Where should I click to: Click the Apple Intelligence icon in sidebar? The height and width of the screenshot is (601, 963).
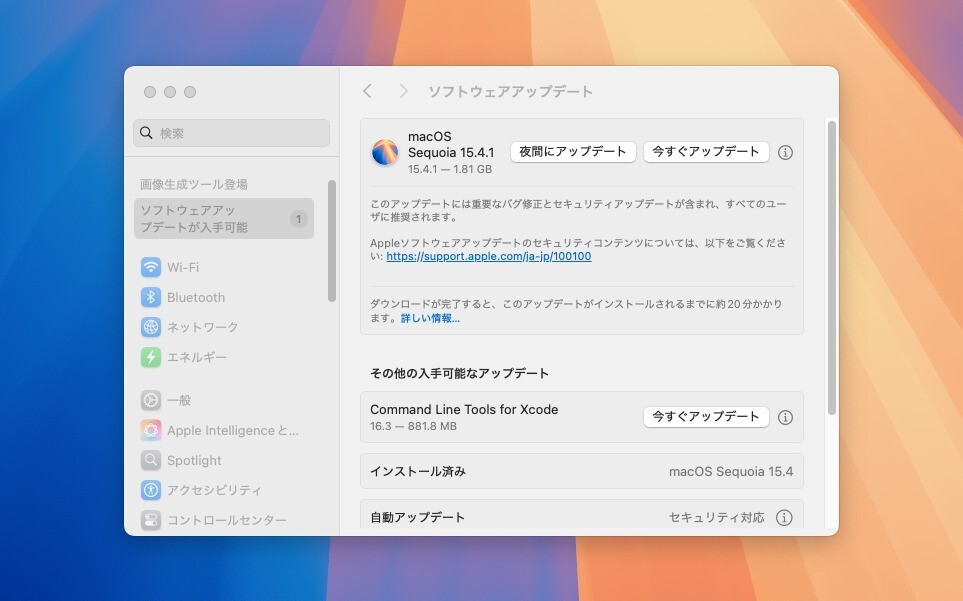click(x=150, y=430)
